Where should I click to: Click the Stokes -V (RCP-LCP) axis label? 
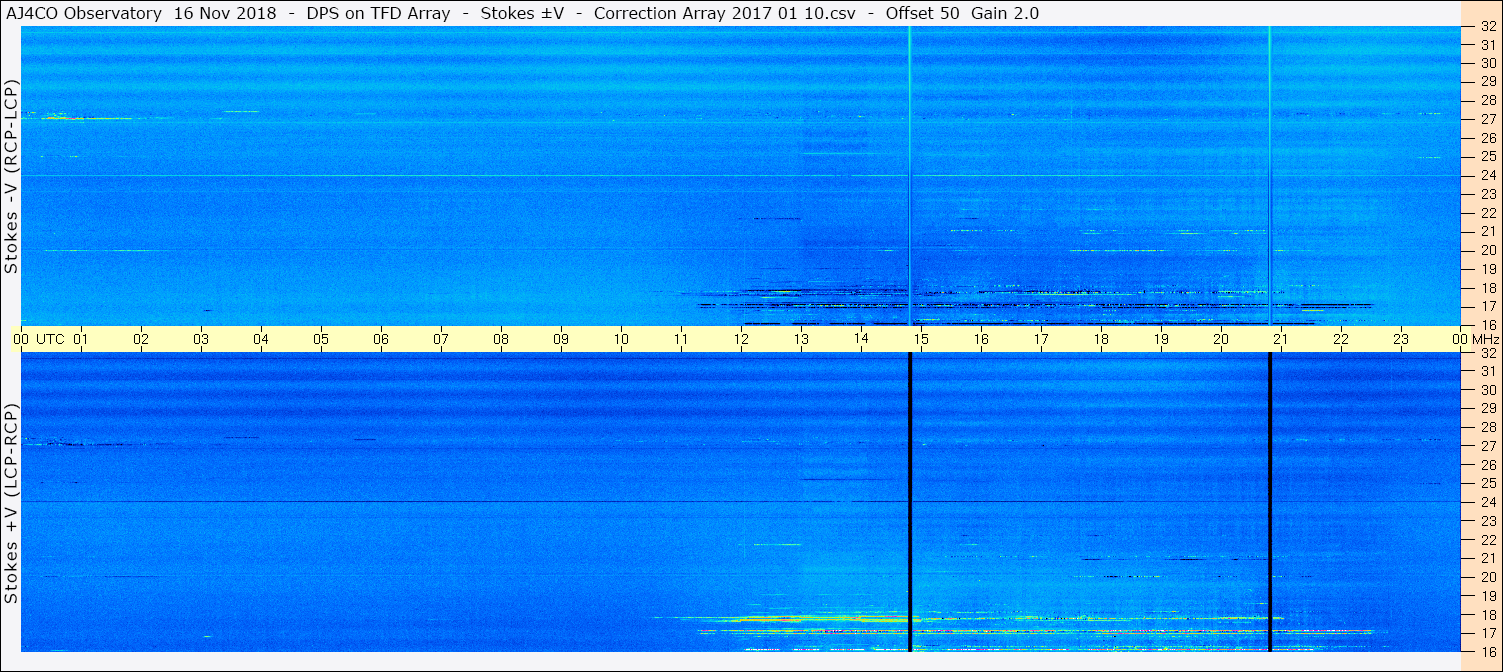(11, 176)
